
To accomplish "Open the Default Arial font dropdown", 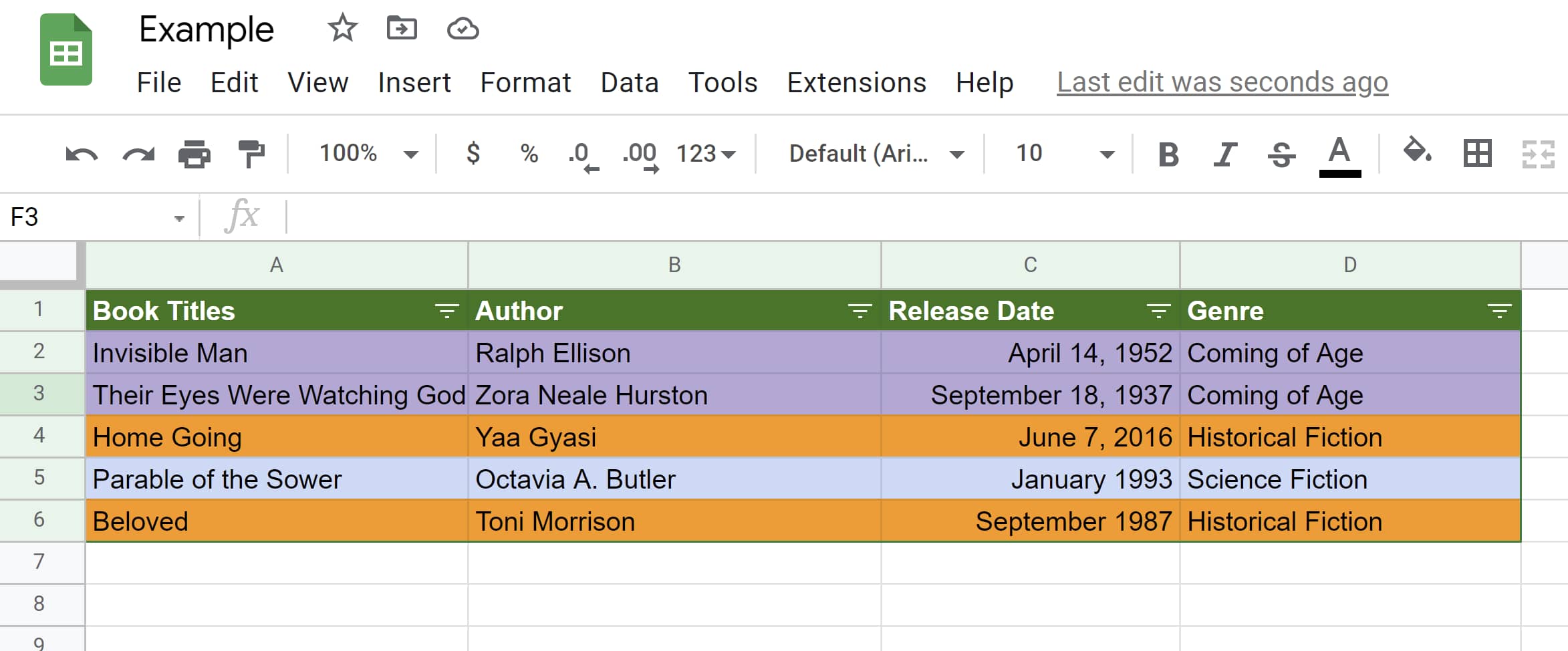I will pyautogui.click(x=876, y=154).
